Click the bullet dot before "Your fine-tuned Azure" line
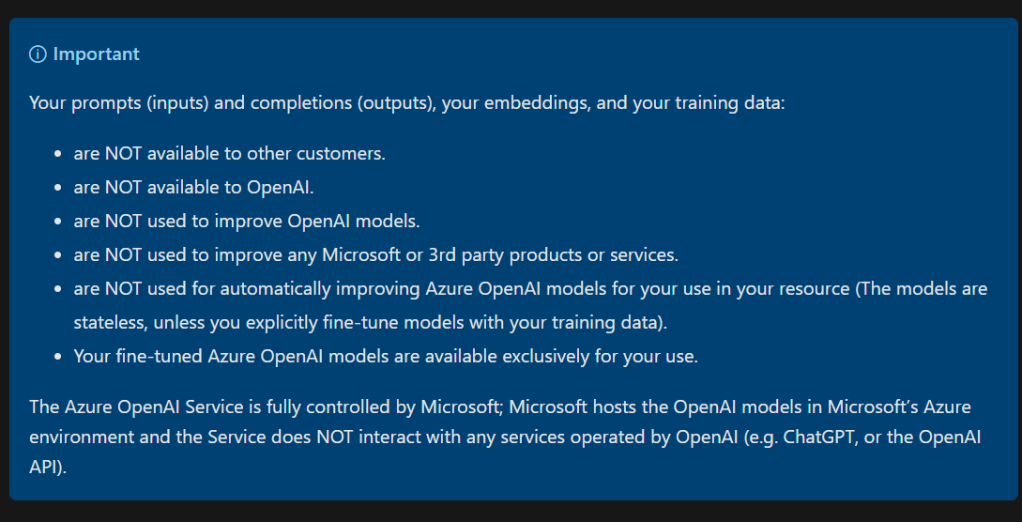 (x=56, y=356)
